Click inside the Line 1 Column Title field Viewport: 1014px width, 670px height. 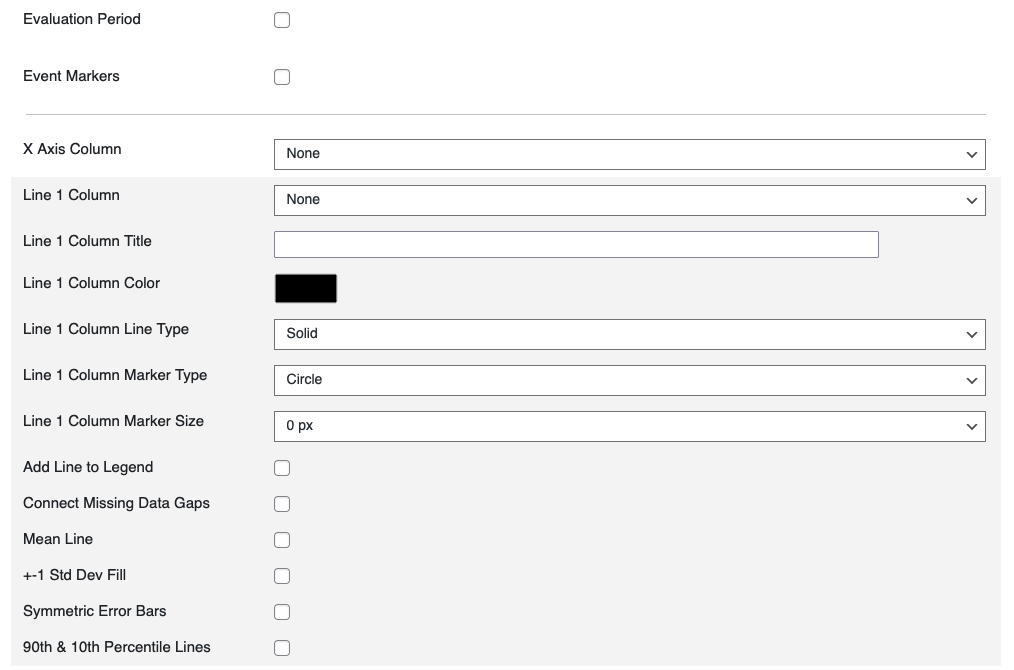(576, 244)
